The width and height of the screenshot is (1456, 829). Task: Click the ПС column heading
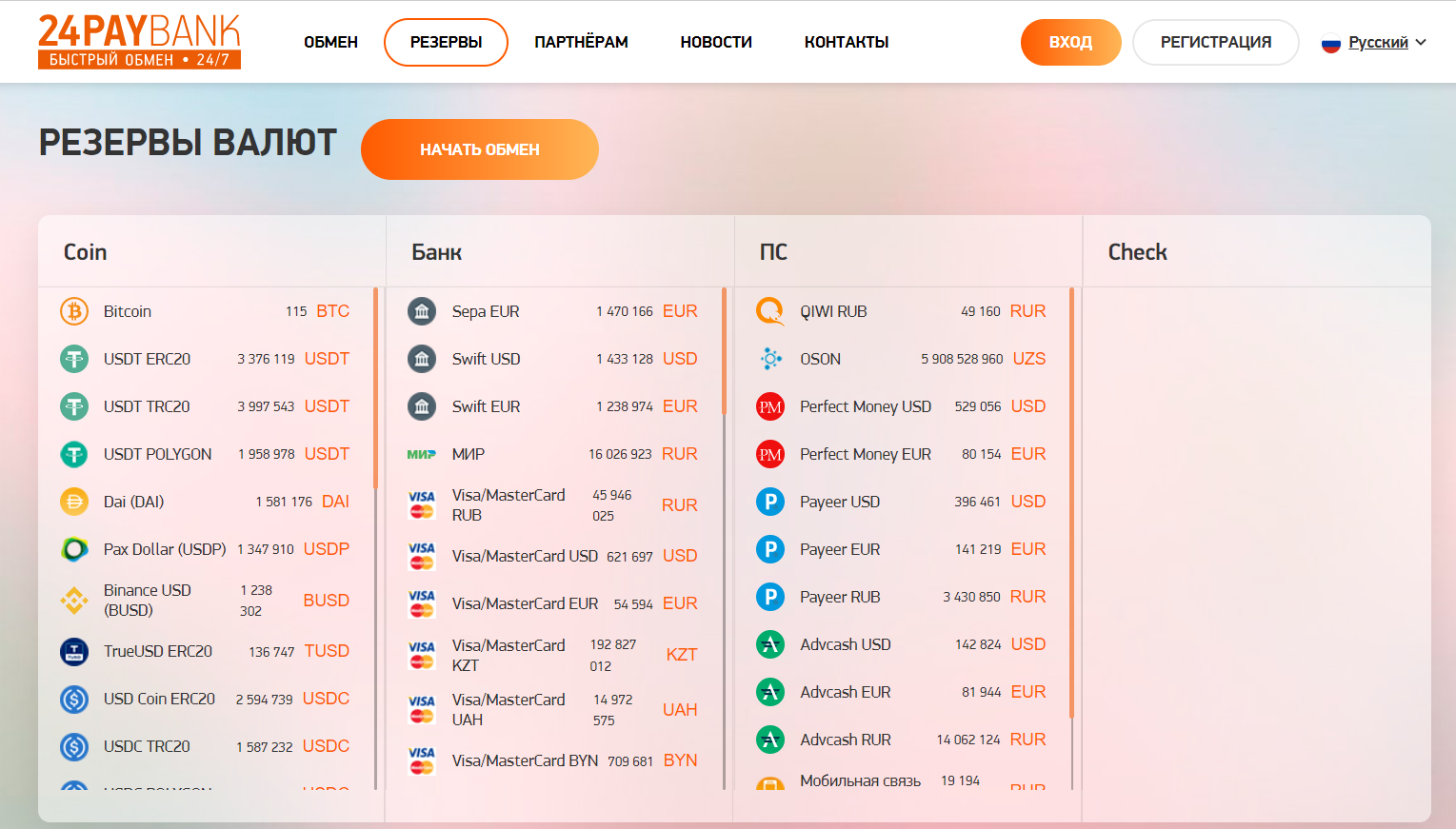click(x=773, y=252)
